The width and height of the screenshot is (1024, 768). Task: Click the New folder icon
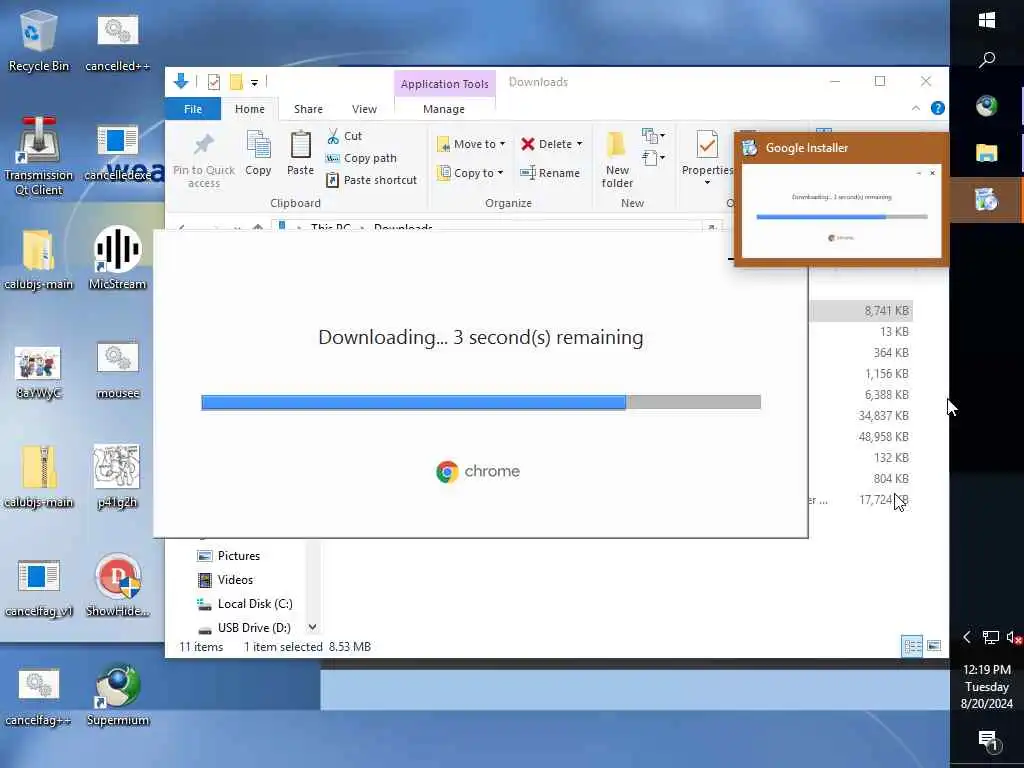click(x=617, y=159)
